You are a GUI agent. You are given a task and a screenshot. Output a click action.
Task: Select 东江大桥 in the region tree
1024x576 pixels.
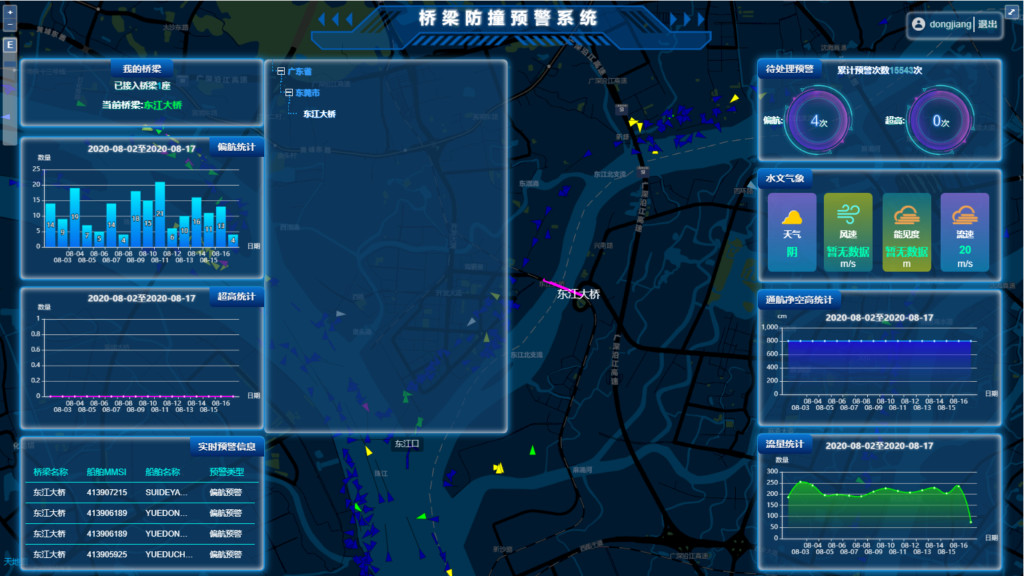pyautogui.click(x=319, y=114)
